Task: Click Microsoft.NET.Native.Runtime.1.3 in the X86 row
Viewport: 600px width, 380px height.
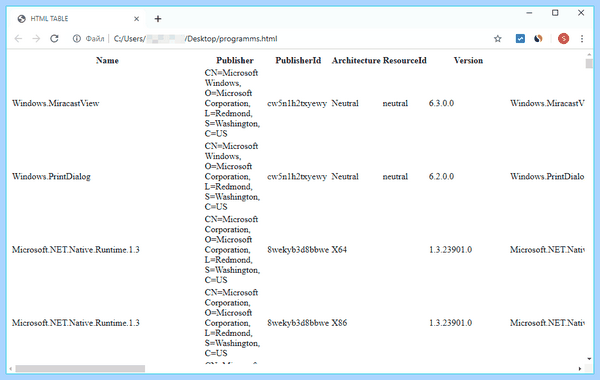Action: pos(76,323)
